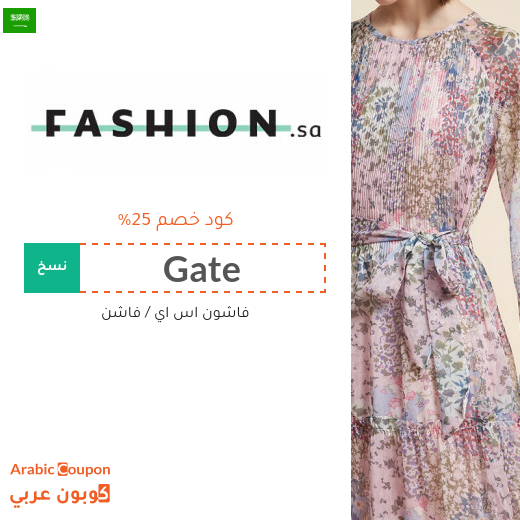Click the orange كود خصم 25% heading
Screen dimensions: 520x520
coord(175,220)
